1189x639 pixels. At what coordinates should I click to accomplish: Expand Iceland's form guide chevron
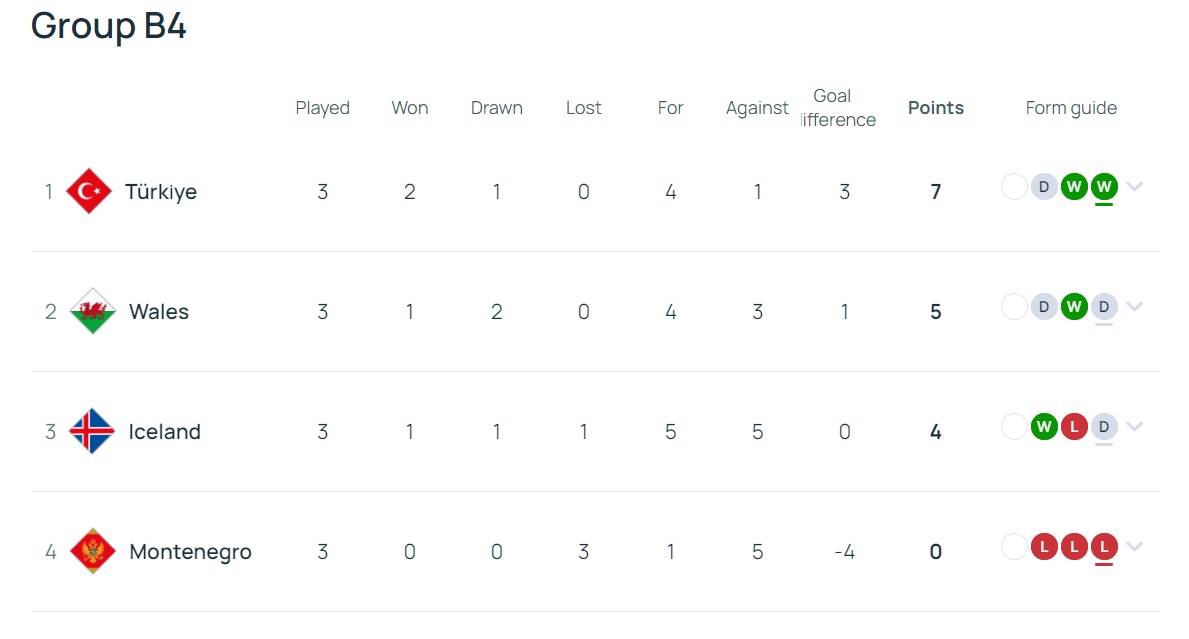[x=1134, y=427]
